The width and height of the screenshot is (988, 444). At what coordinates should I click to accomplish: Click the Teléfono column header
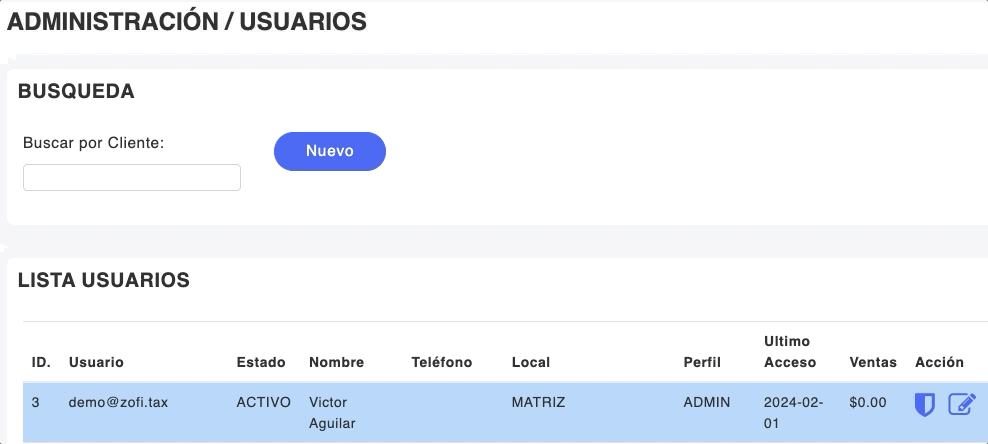tap(441, 362)
